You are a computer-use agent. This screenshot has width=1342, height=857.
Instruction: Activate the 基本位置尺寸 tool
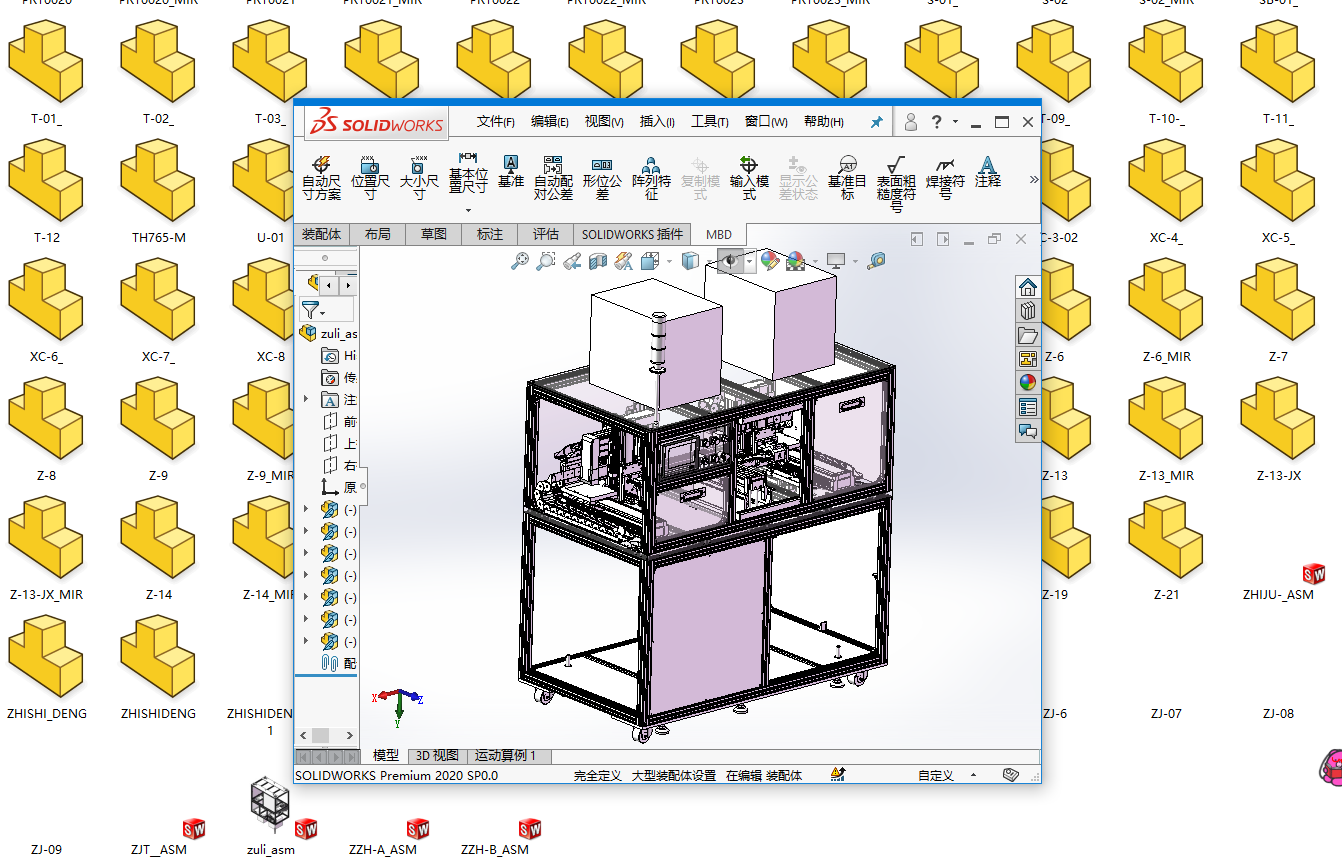pos(468,172)
